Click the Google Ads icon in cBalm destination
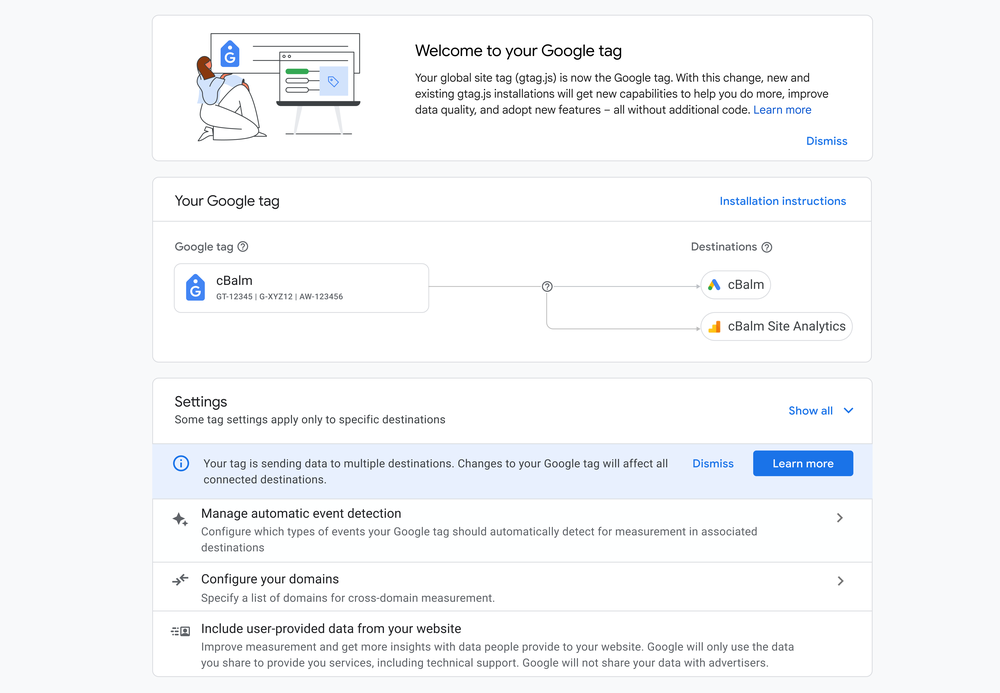 tap(714, 285)
